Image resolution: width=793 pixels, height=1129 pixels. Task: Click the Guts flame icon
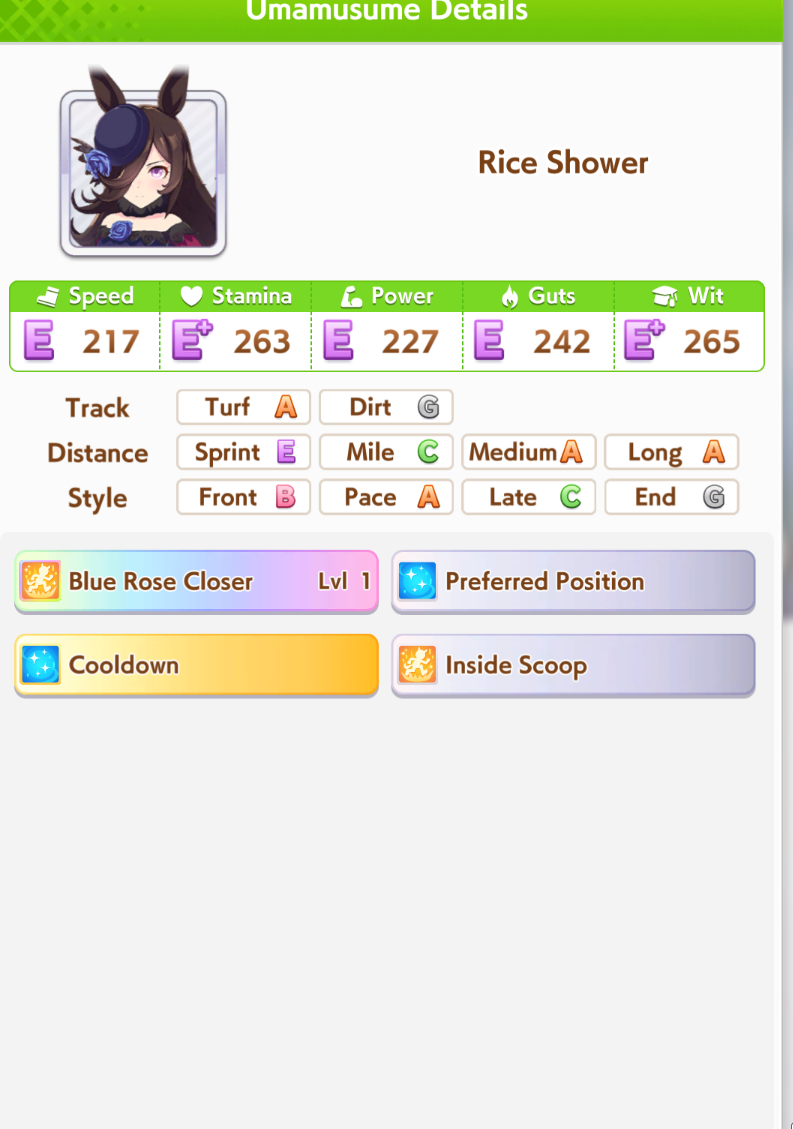click(x=510, y=296)
